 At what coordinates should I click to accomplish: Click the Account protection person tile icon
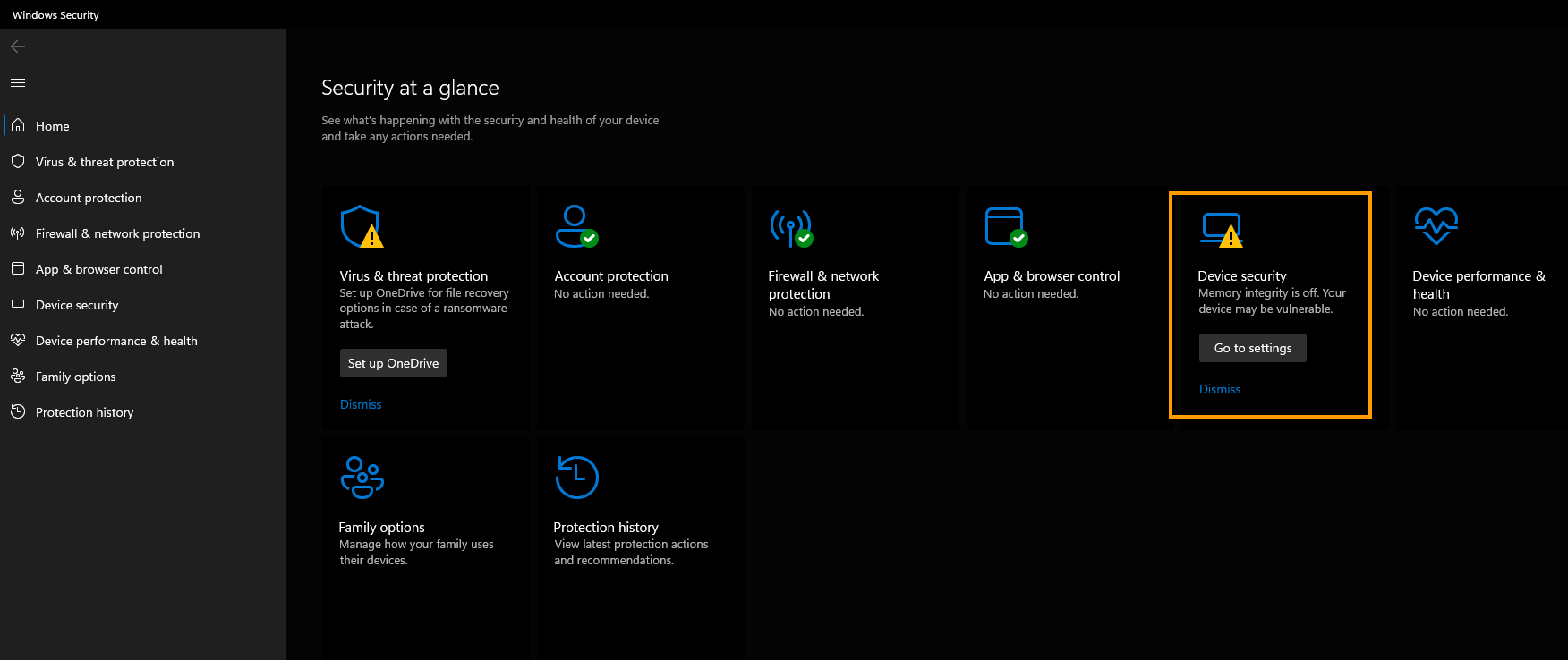pos(576,226)
